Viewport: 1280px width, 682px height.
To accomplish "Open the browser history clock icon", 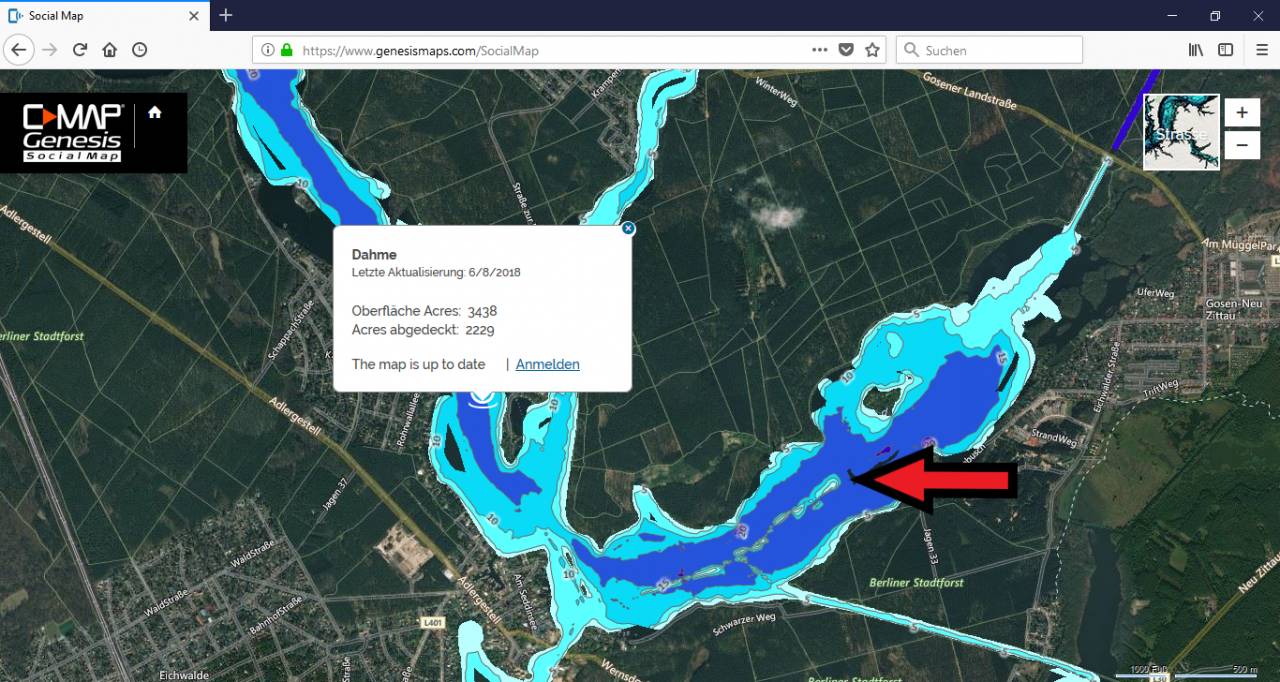I will tap(140, 50).
